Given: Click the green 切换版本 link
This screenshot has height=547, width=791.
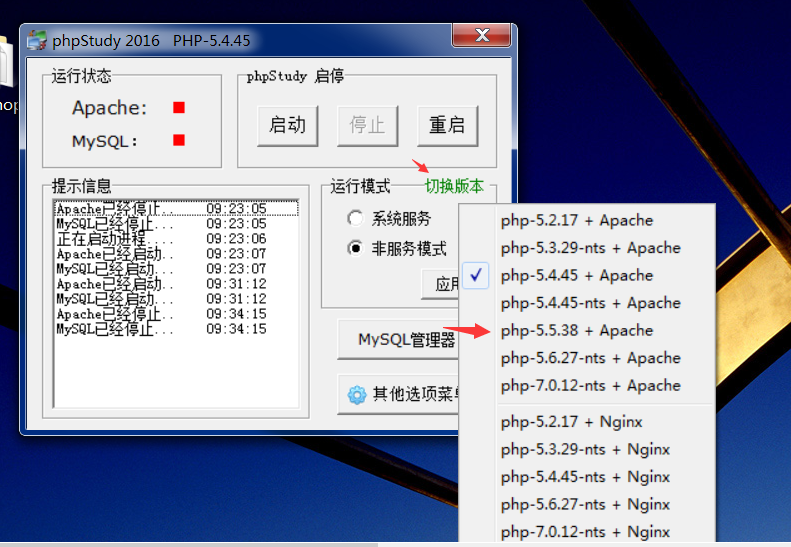Looking at the screenshot, I should point(454,186).
